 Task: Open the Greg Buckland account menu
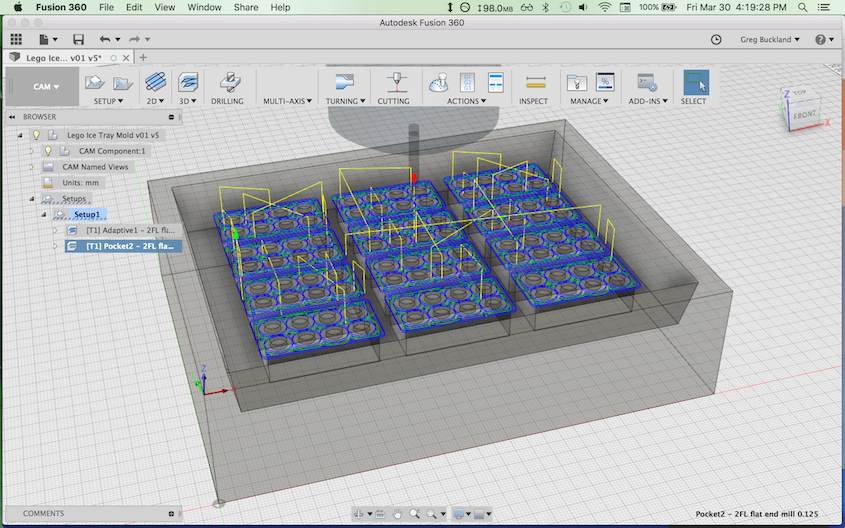coord(770,39)
